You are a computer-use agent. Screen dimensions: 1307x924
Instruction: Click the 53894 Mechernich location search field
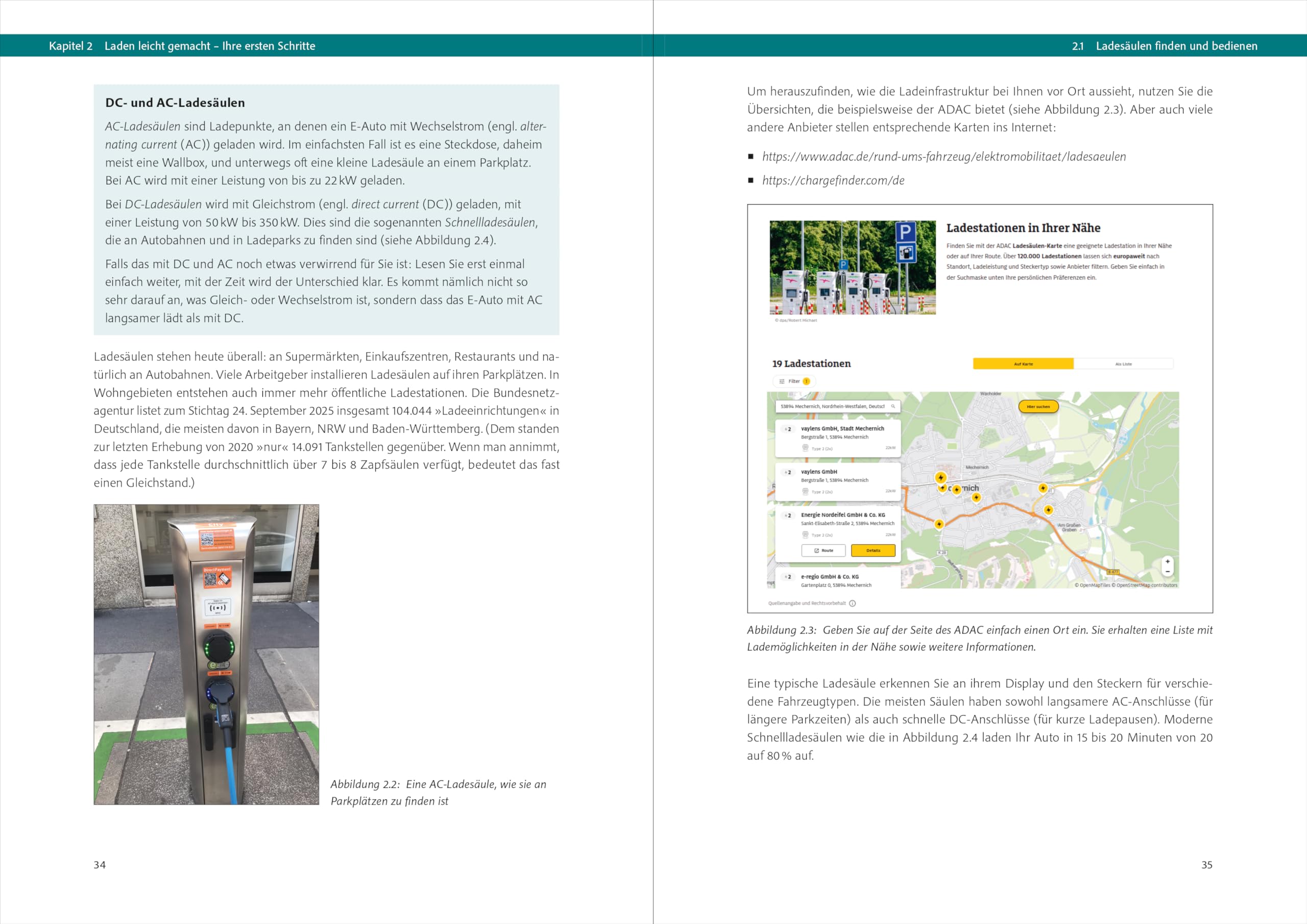coord(837,406)
